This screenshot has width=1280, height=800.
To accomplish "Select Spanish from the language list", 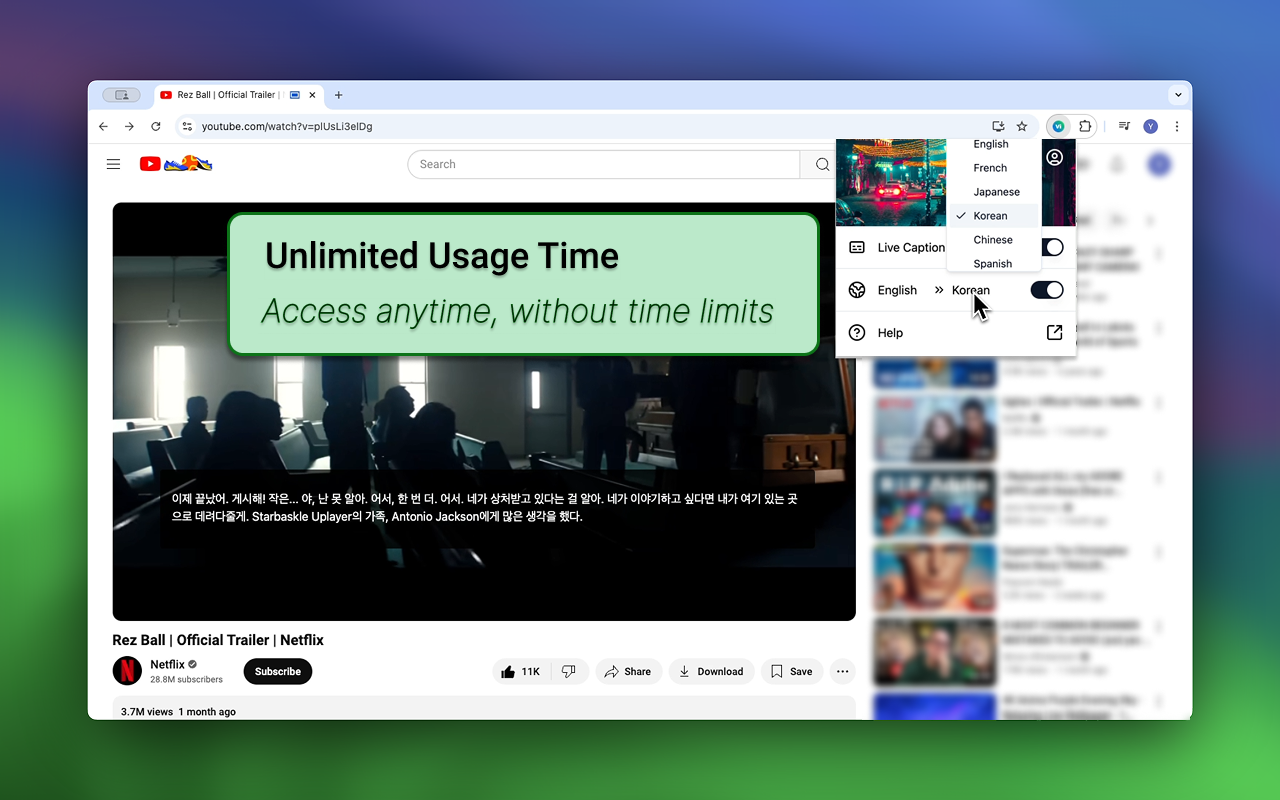I will (993, 263).
